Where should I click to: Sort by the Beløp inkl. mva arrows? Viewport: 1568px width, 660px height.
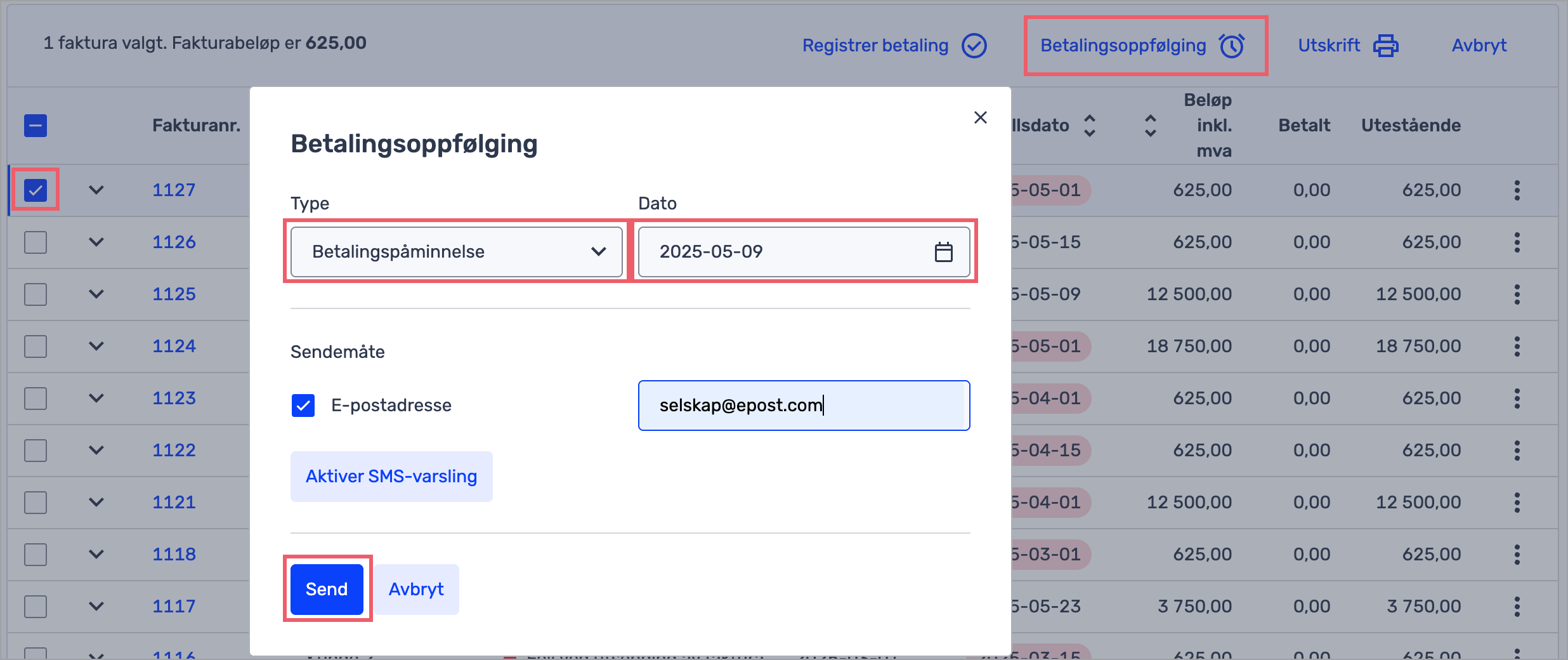(x=1150, y=126)
